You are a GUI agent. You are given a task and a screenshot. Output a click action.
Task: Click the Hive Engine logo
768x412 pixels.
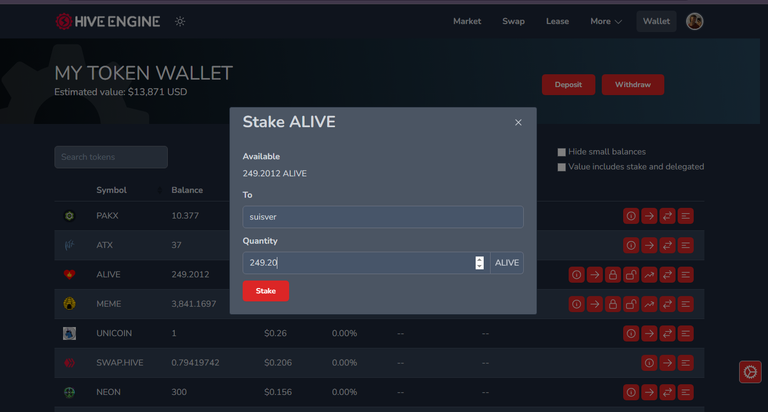click(x=108, y=22)
